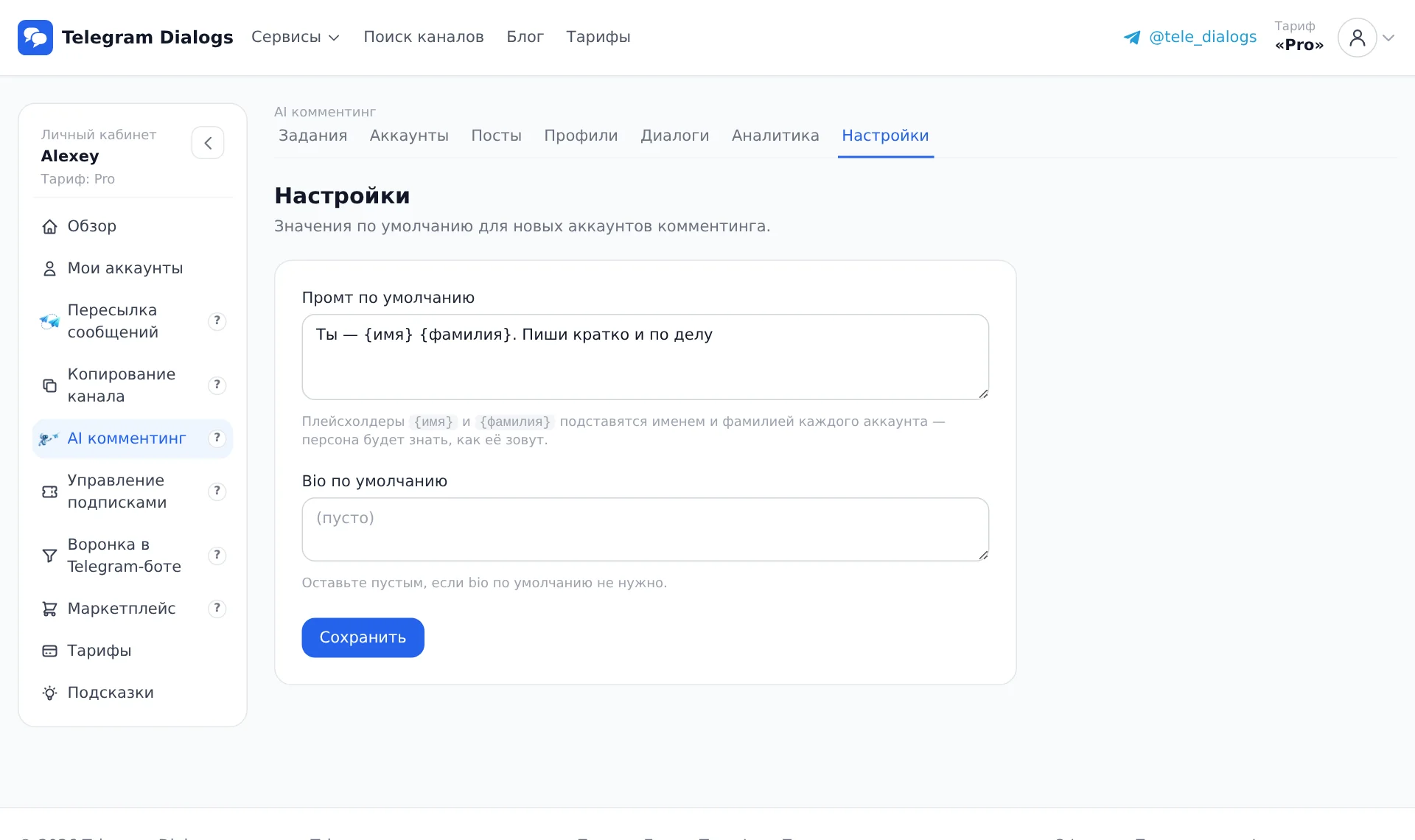
Task: Collapse the sidebar with chevron button
Action: [x=208, y=142]
